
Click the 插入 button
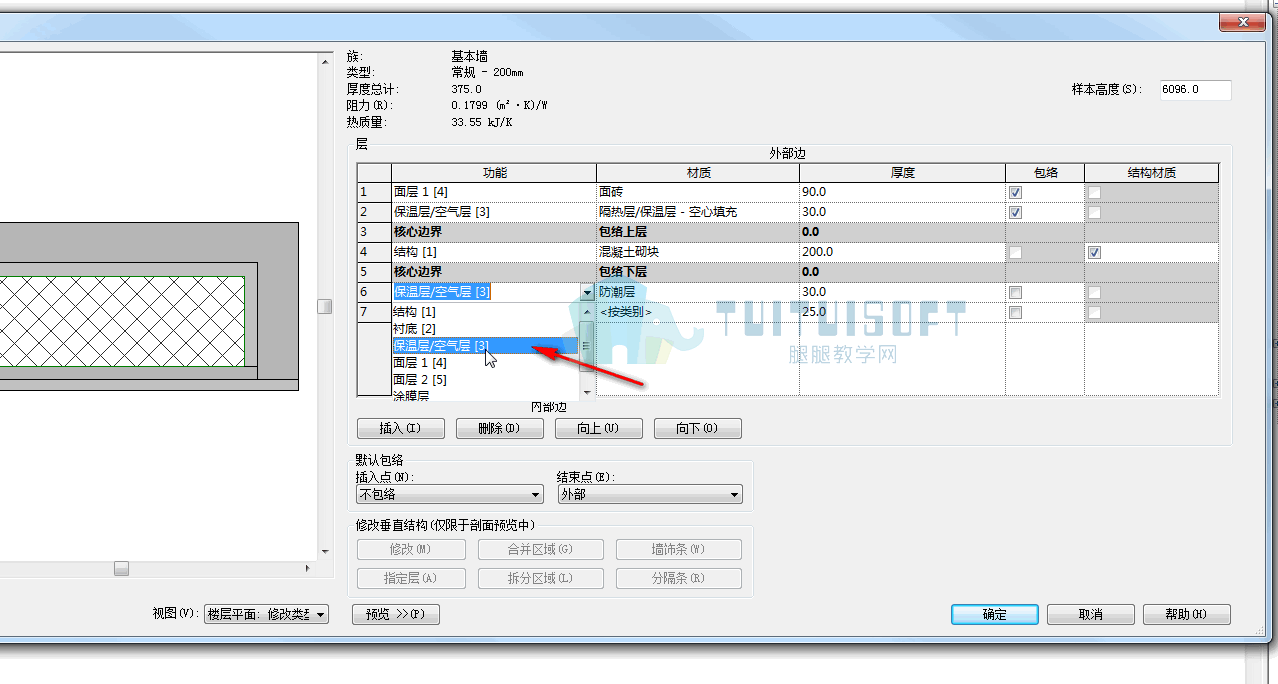coord(399,428)
